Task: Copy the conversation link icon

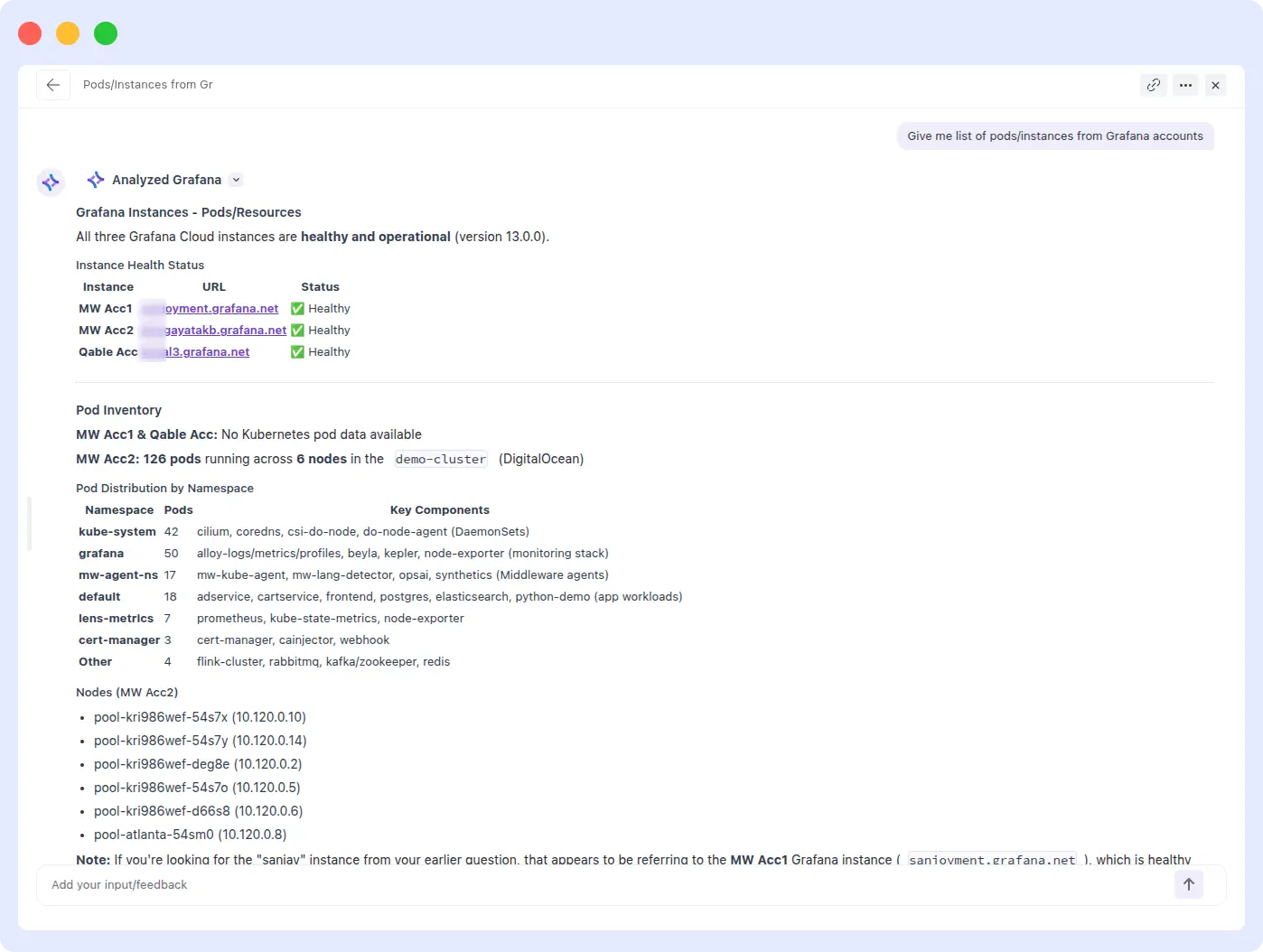Action: tap(1154, 85)
